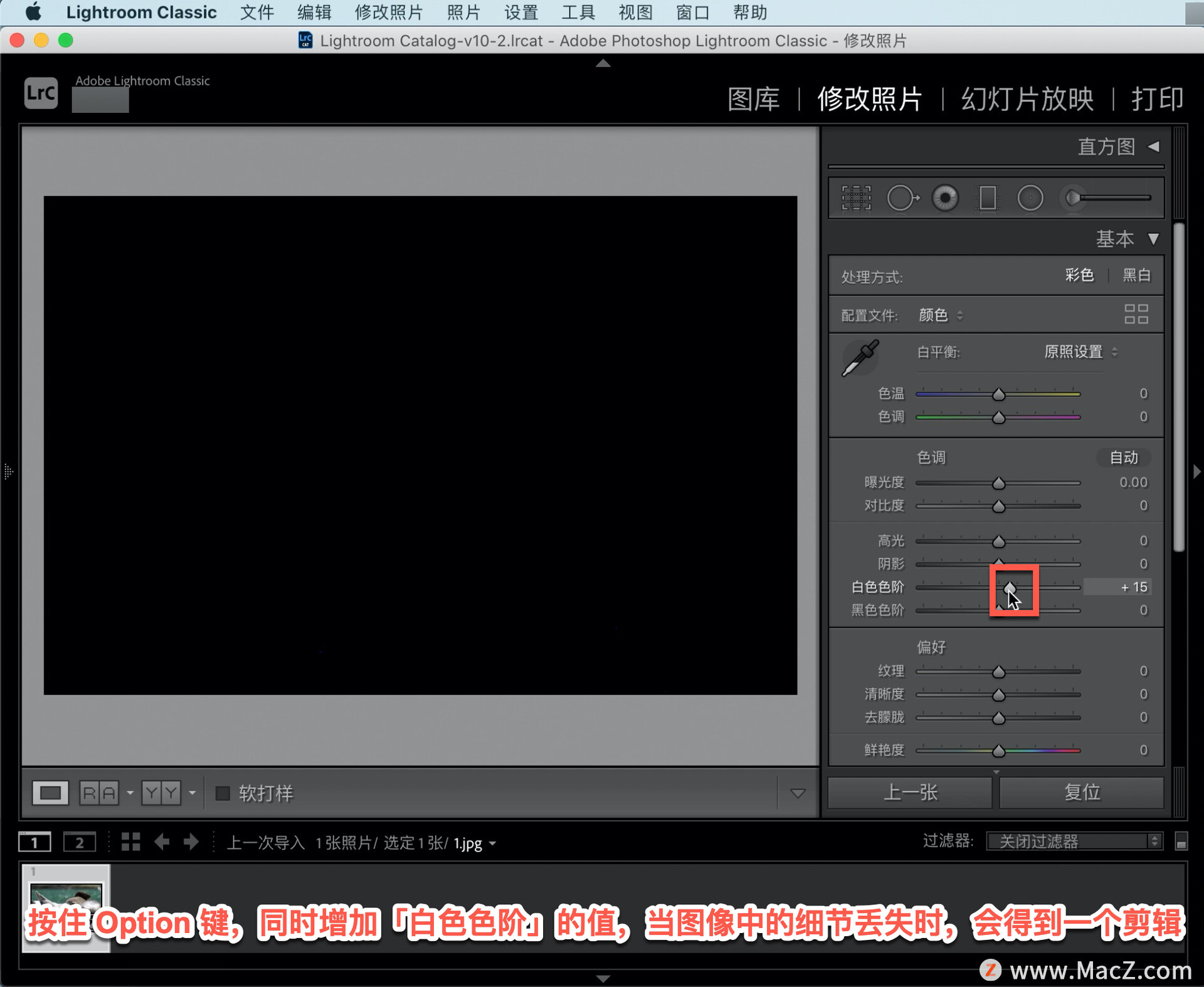Open the Before/After options dropdown arrow
This screenshot has height=987, width=1204.
pos(192,793)
